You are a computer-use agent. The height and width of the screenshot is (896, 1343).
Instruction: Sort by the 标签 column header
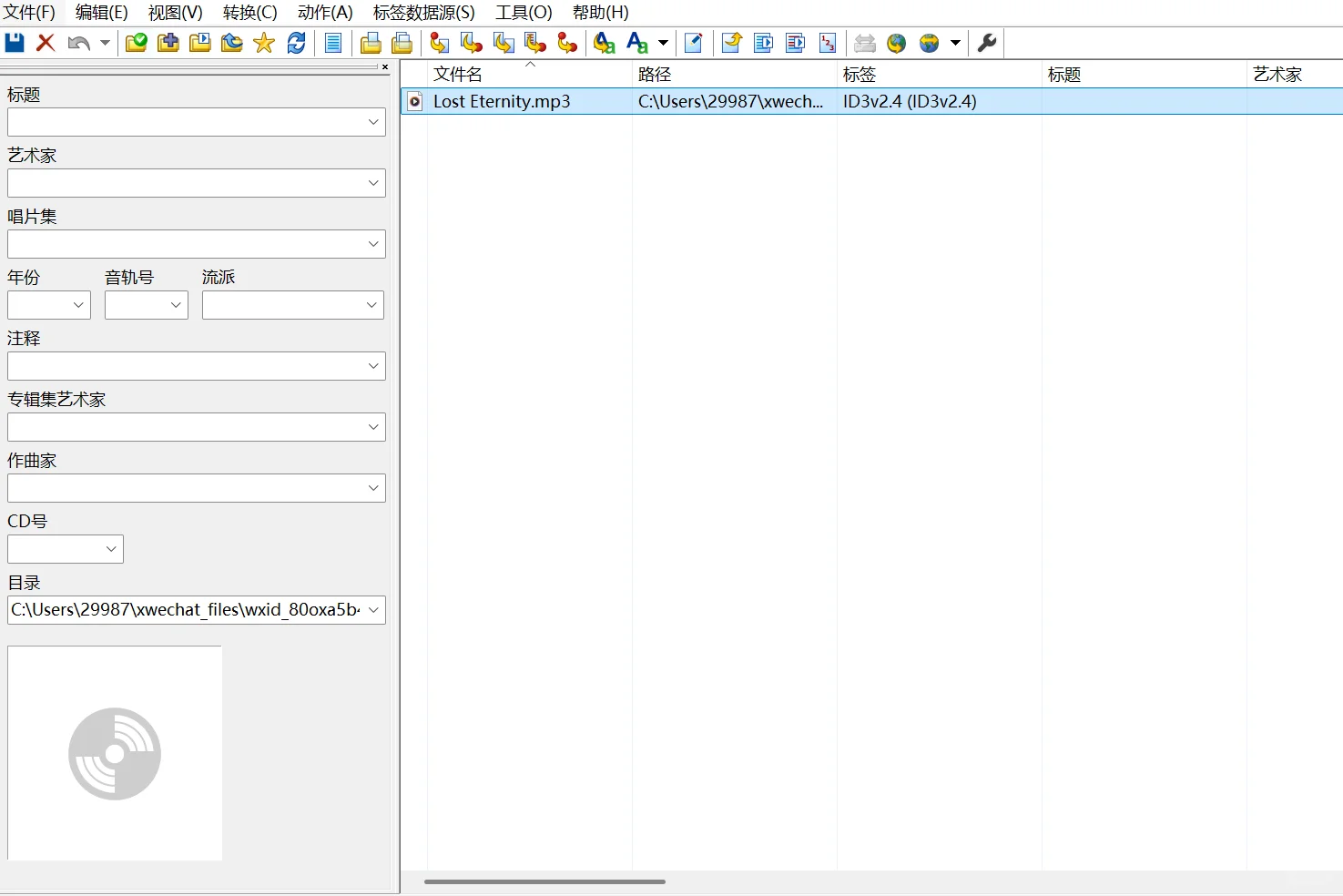939,75
